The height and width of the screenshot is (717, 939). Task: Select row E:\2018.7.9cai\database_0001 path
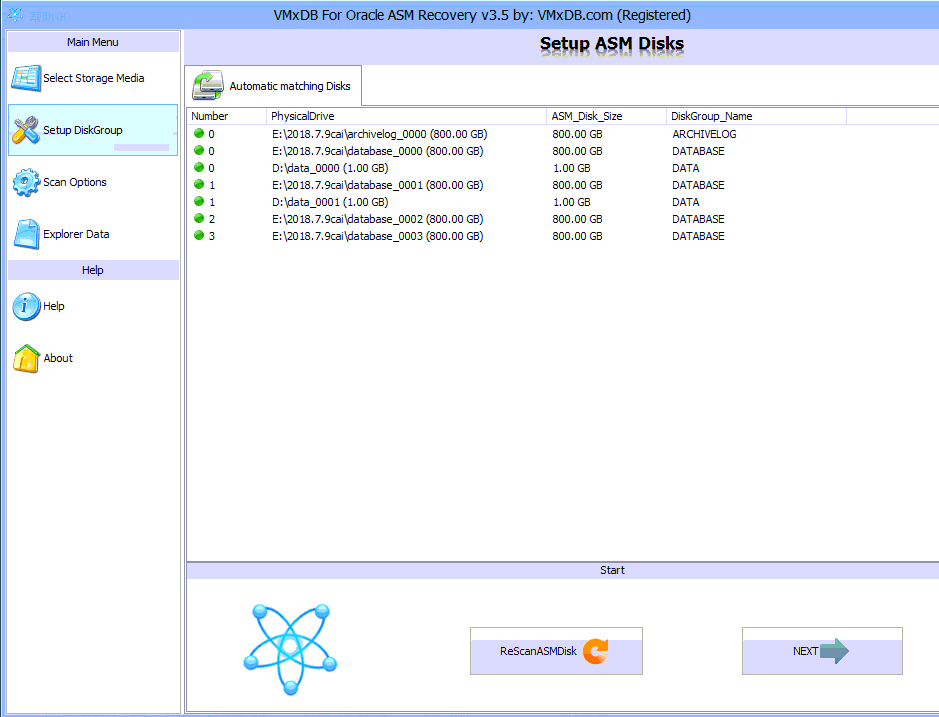point(378,185)
